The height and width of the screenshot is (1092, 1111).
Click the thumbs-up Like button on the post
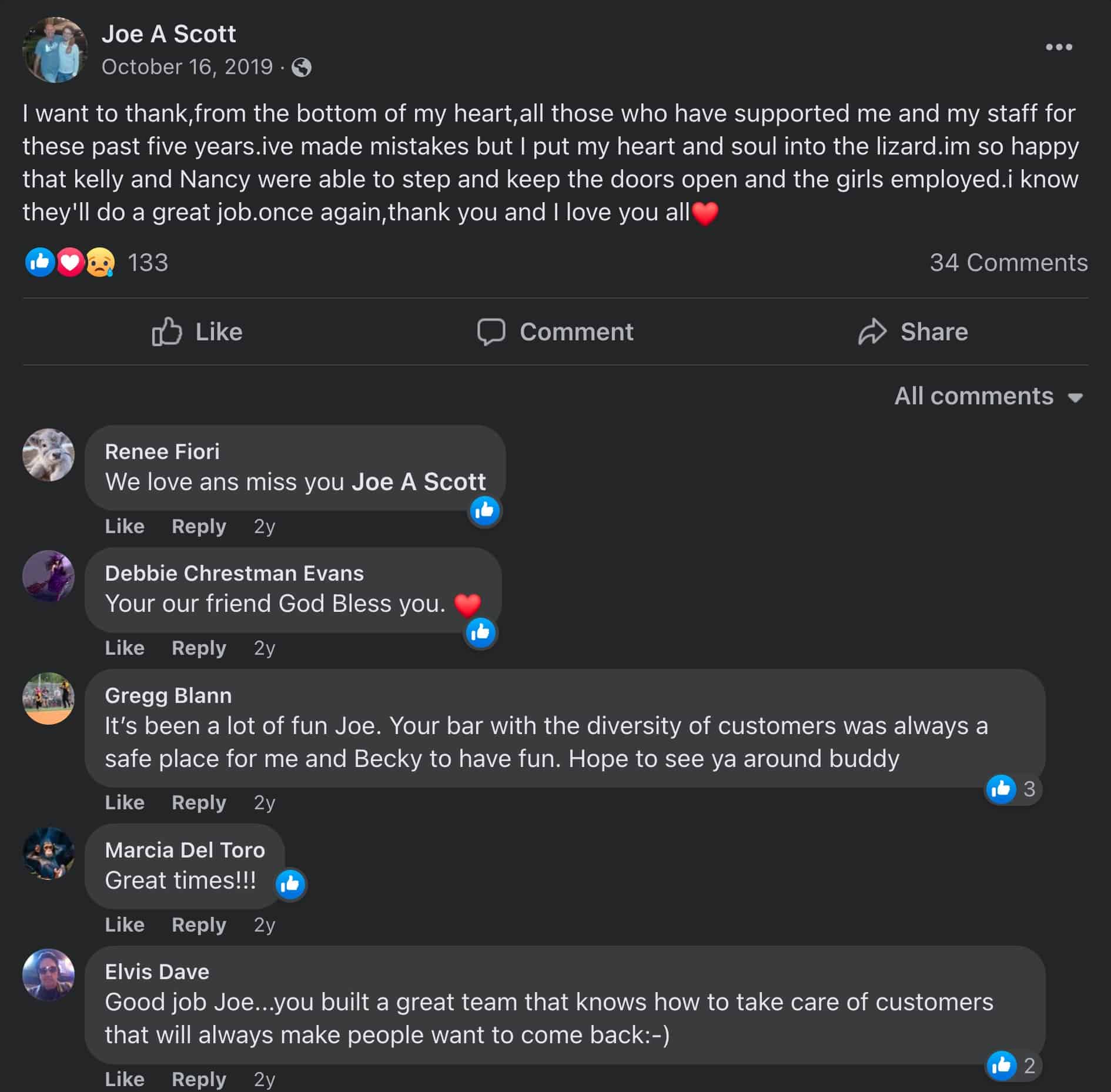[198, 332]
